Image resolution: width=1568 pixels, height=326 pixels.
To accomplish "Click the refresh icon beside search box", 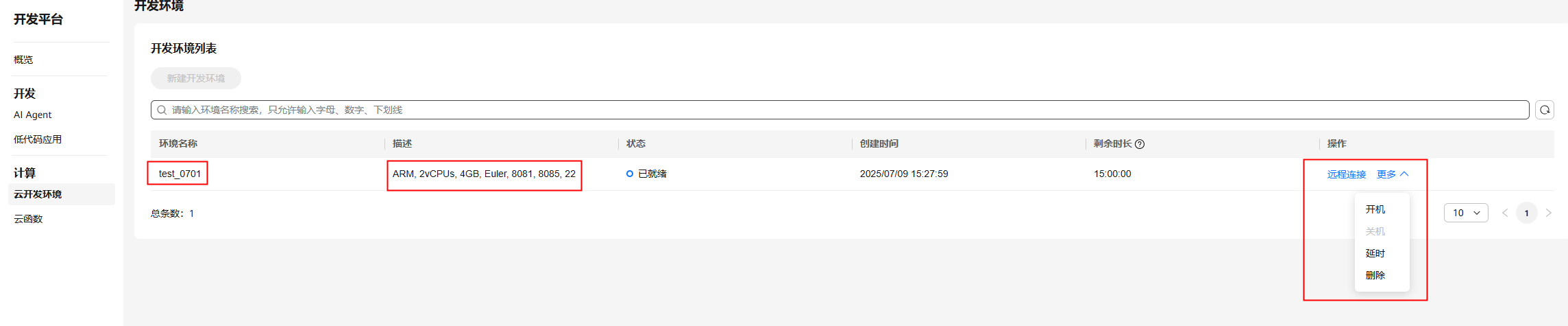I will 1545,110.
